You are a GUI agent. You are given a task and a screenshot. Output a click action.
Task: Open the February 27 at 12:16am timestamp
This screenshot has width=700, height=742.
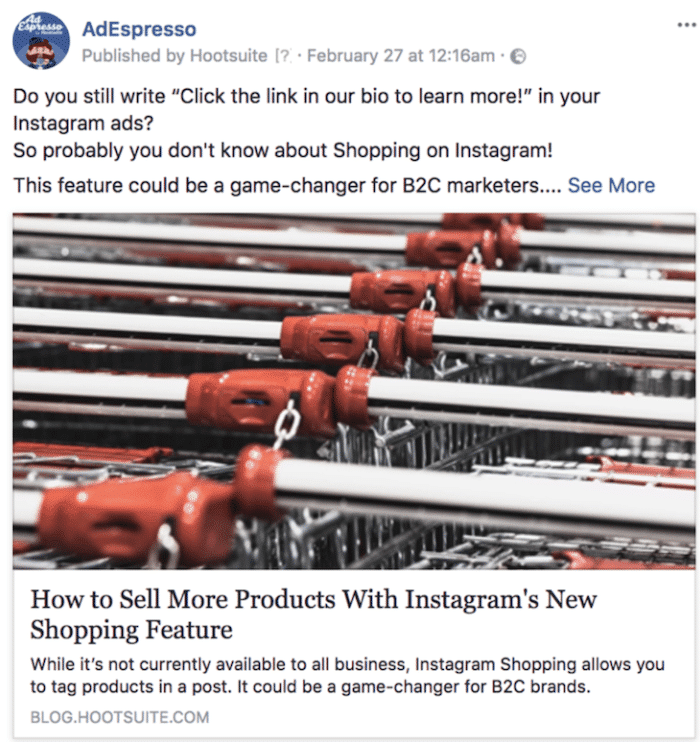(x=401, y=56)
